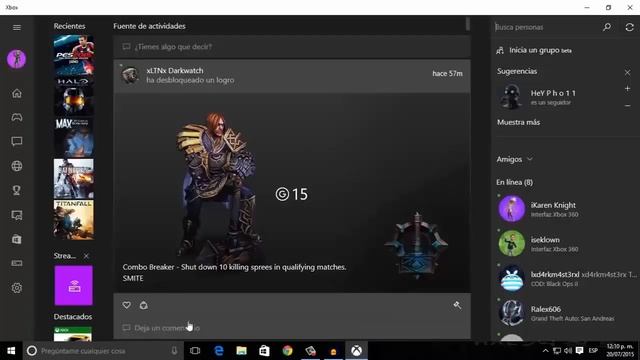
Task: Launch Microsoft Edge from taskbar
Action: point(219,351)
